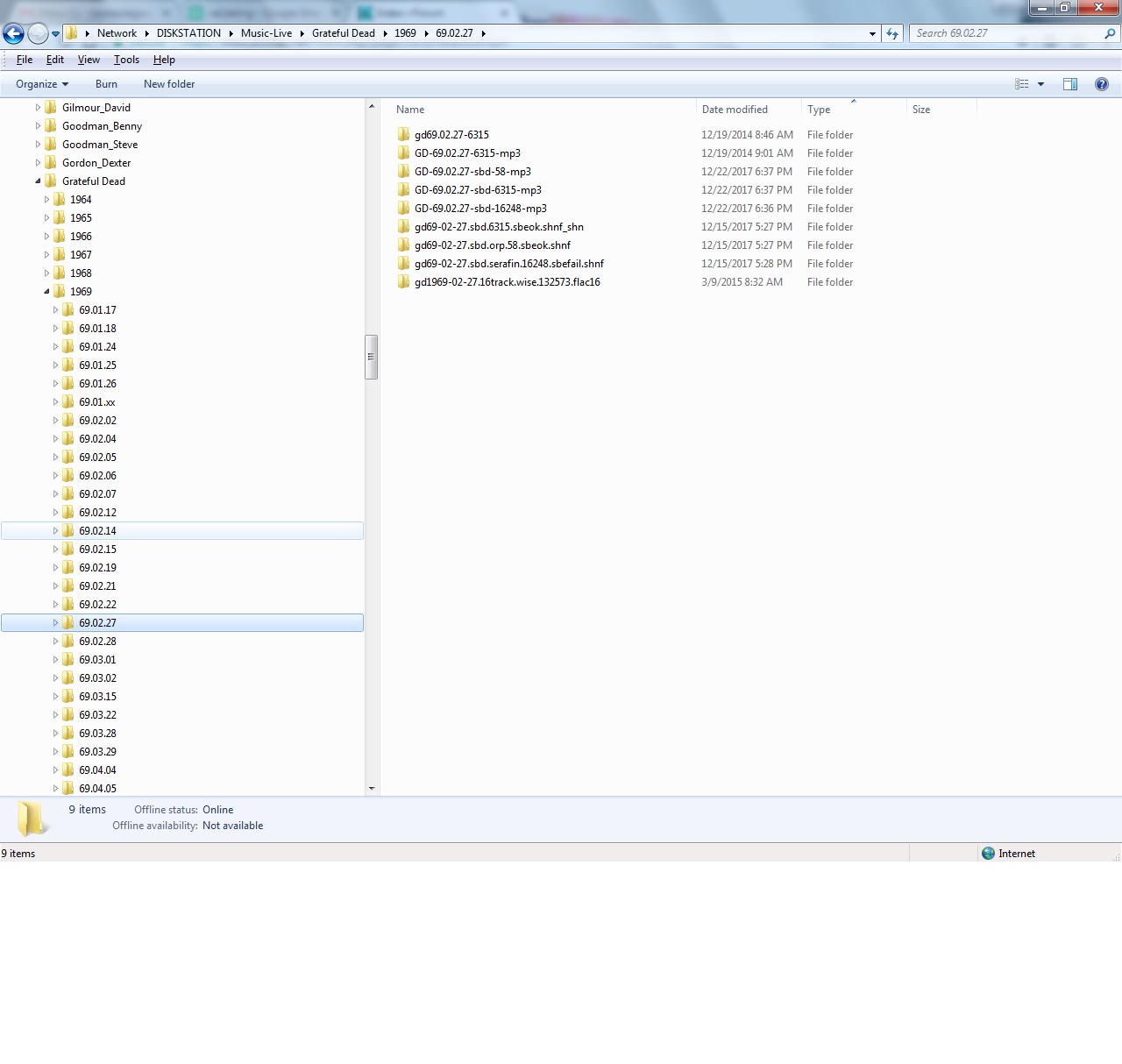Click the change view icon

point(1022,84)
